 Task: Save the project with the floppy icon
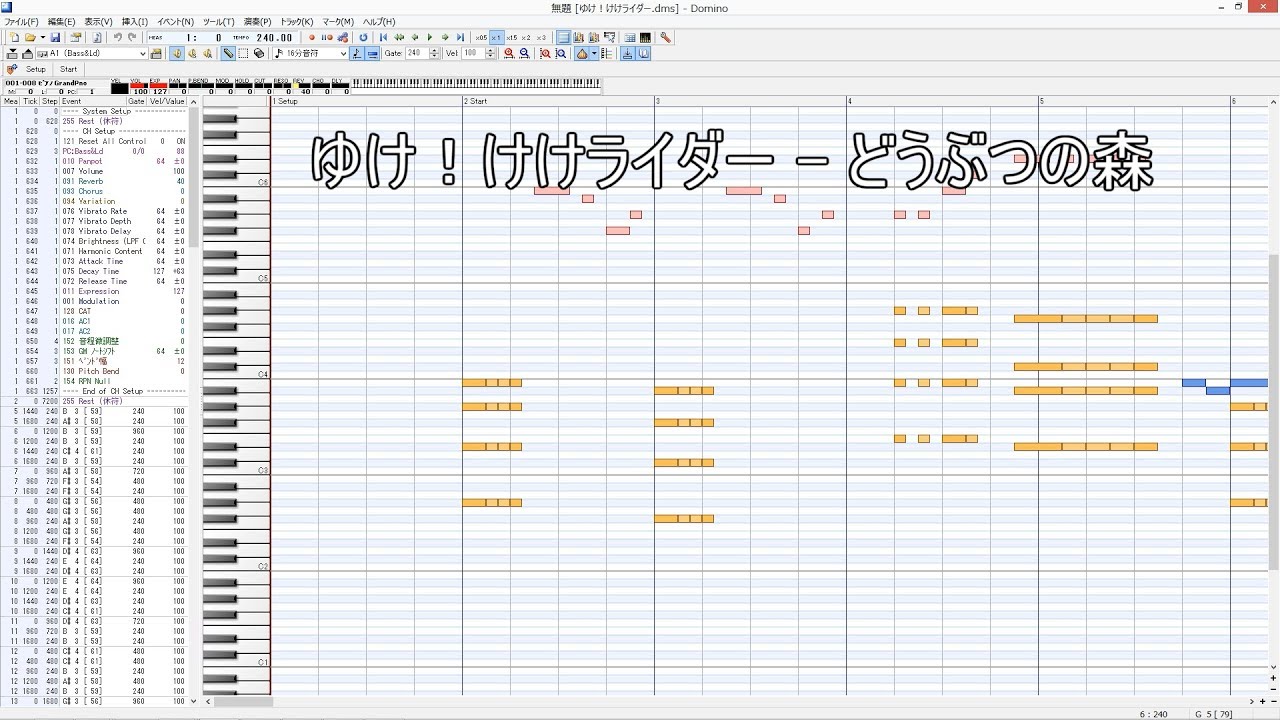click(x=55, y=37)
